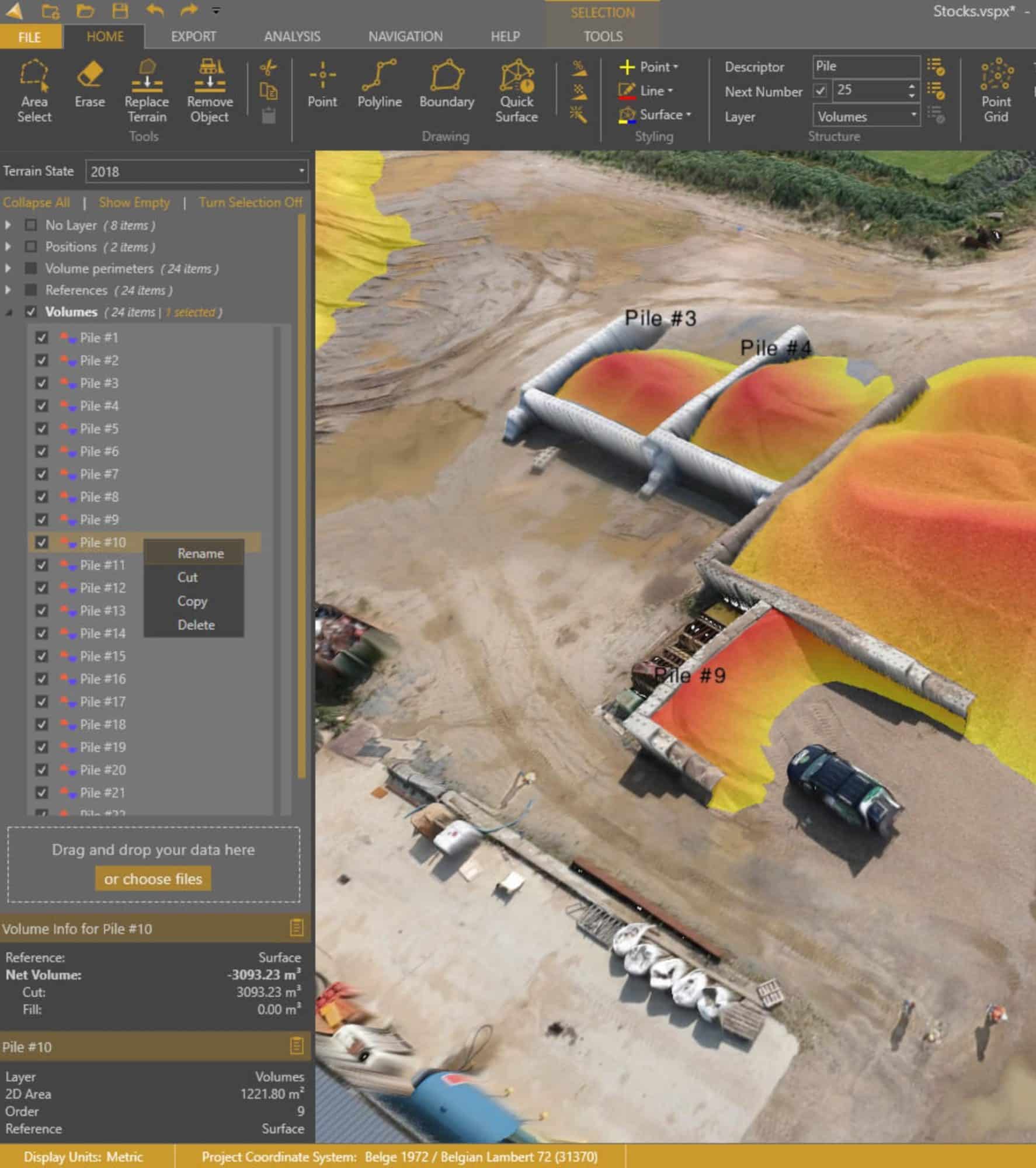Open the Quick Surface tool

point(515,91)
